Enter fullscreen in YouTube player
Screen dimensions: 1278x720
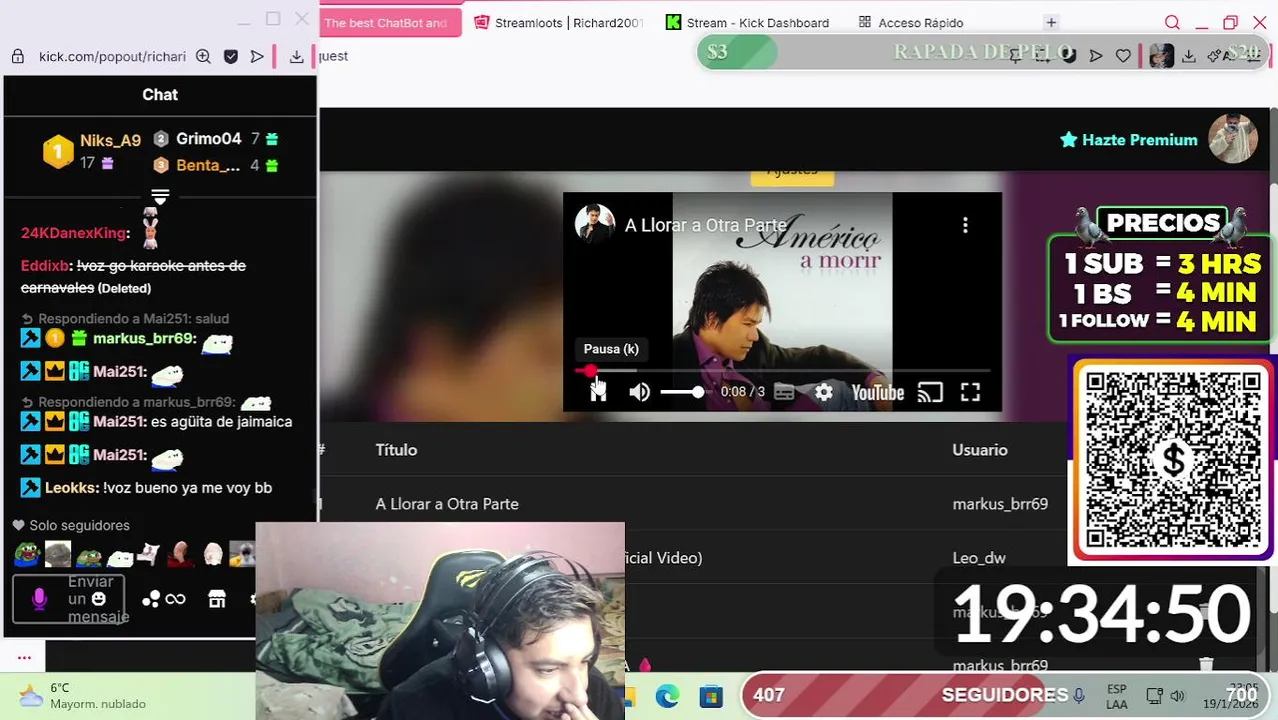pyautogui.click(x=970, y=392)
